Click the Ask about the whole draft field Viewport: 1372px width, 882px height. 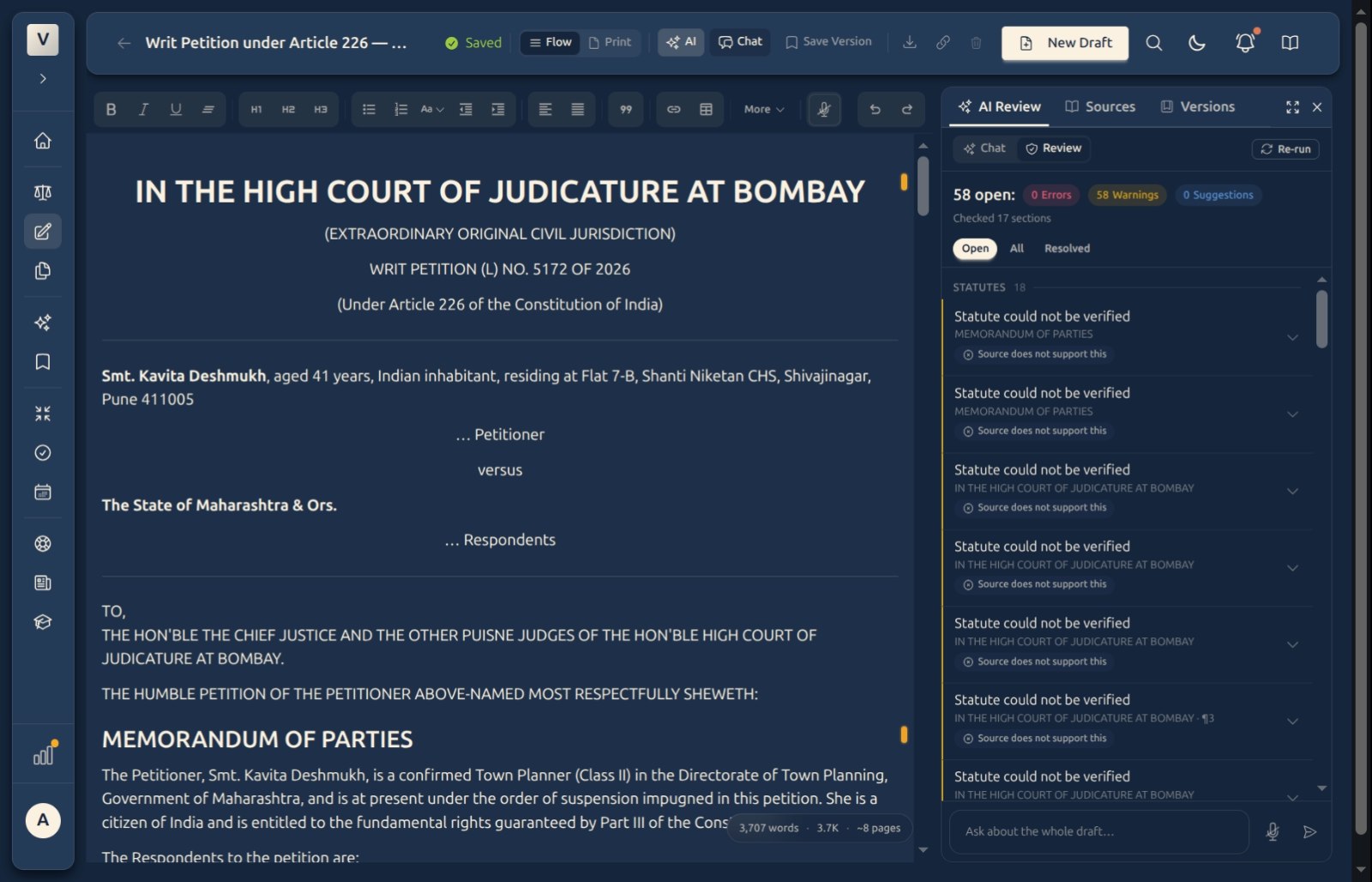[1098, 831]
